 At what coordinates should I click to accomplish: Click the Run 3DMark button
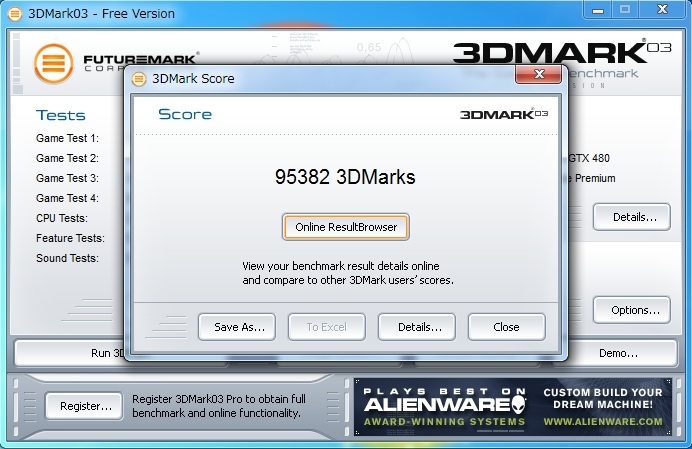point(71,353)
